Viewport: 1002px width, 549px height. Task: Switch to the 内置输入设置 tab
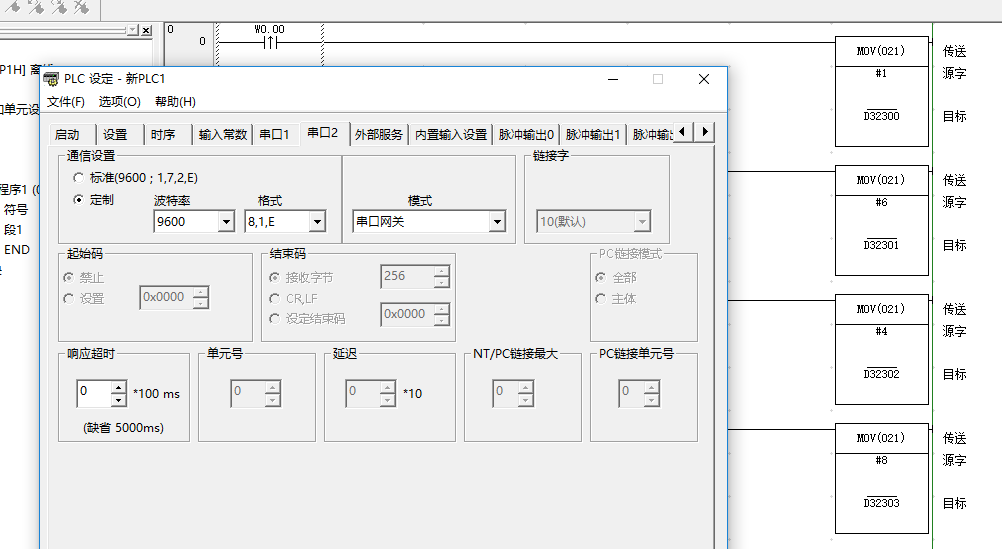(451, 134)
